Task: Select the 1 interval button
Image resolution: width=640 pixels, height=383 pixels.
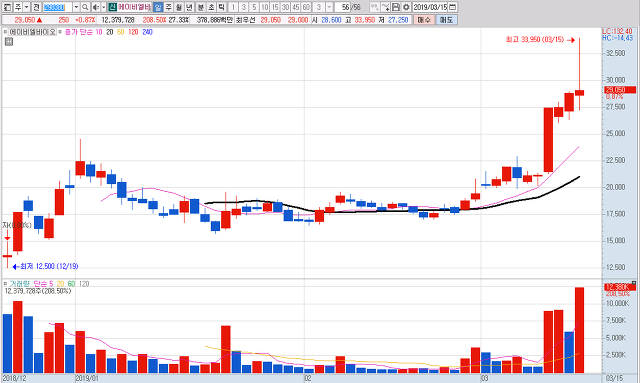Action: 233,7
